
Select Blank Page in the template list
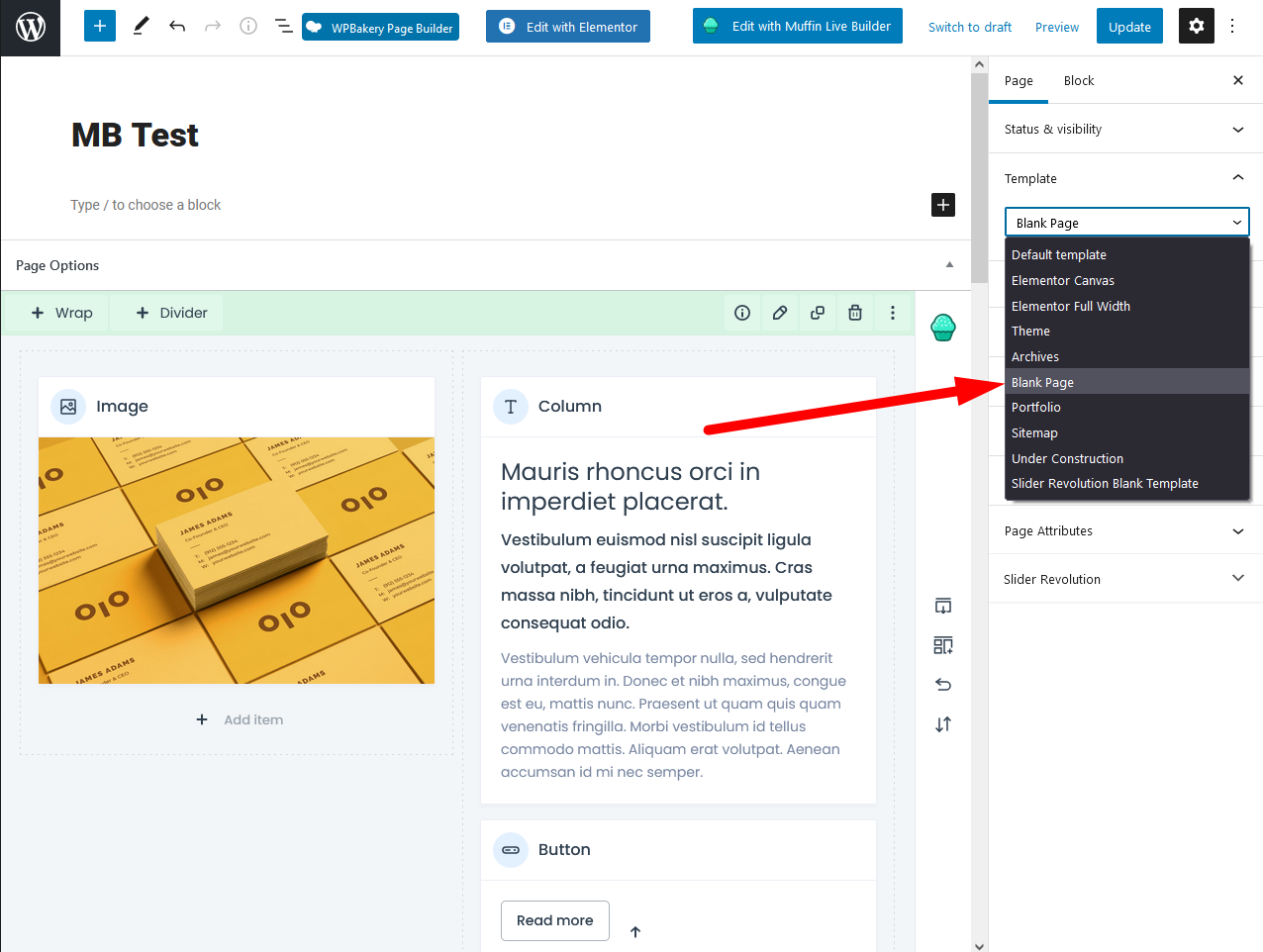(x=1127, y=382)
